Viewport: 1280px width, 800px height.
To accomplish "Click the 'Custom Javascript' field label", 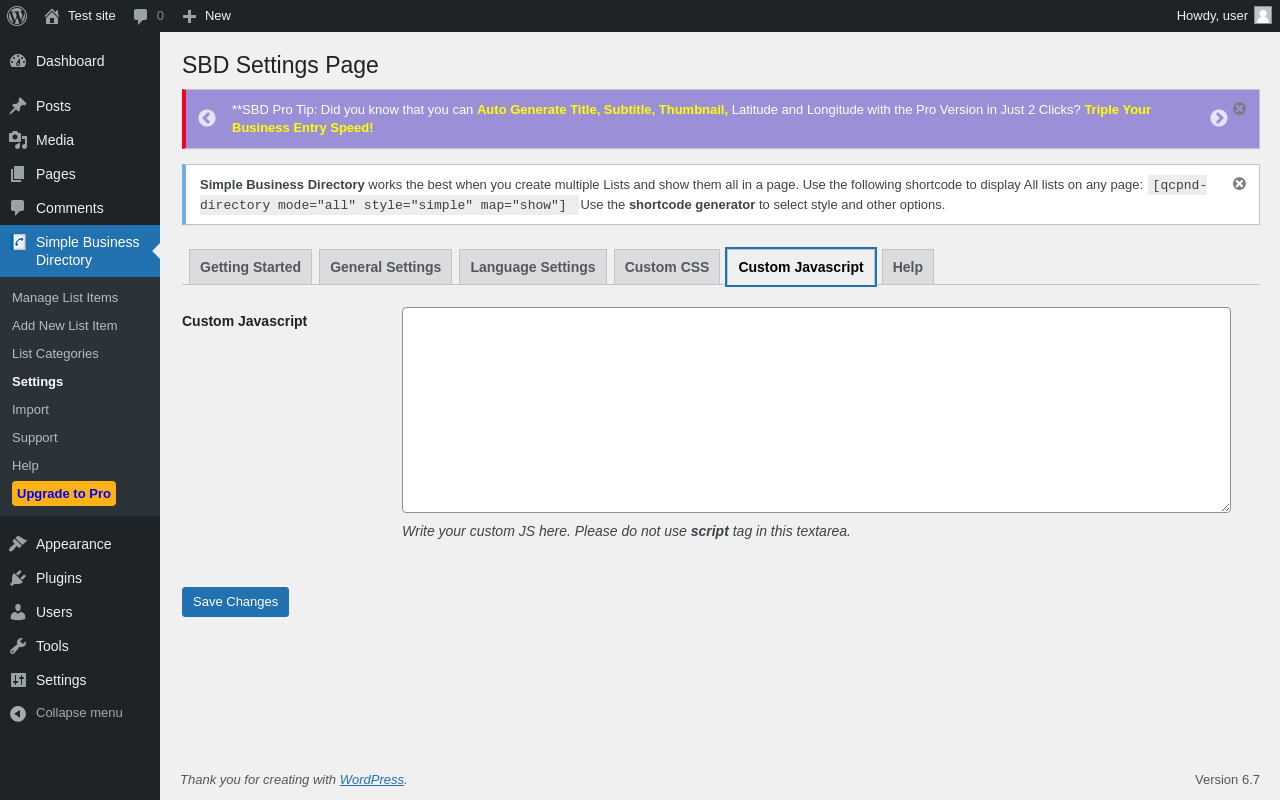I will point(244,321).
